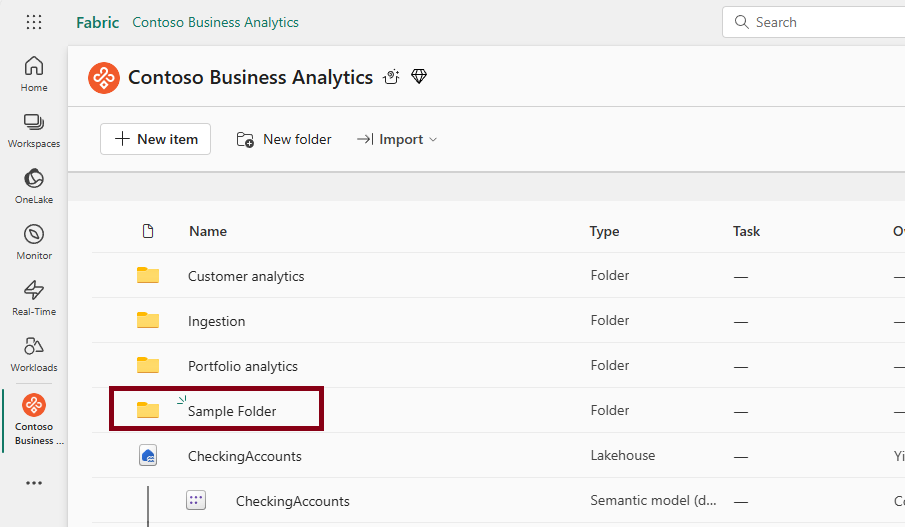Open the Workspaces pane
Image resolution: width=905 pixels, height=527 pixels.
(34, 130)
